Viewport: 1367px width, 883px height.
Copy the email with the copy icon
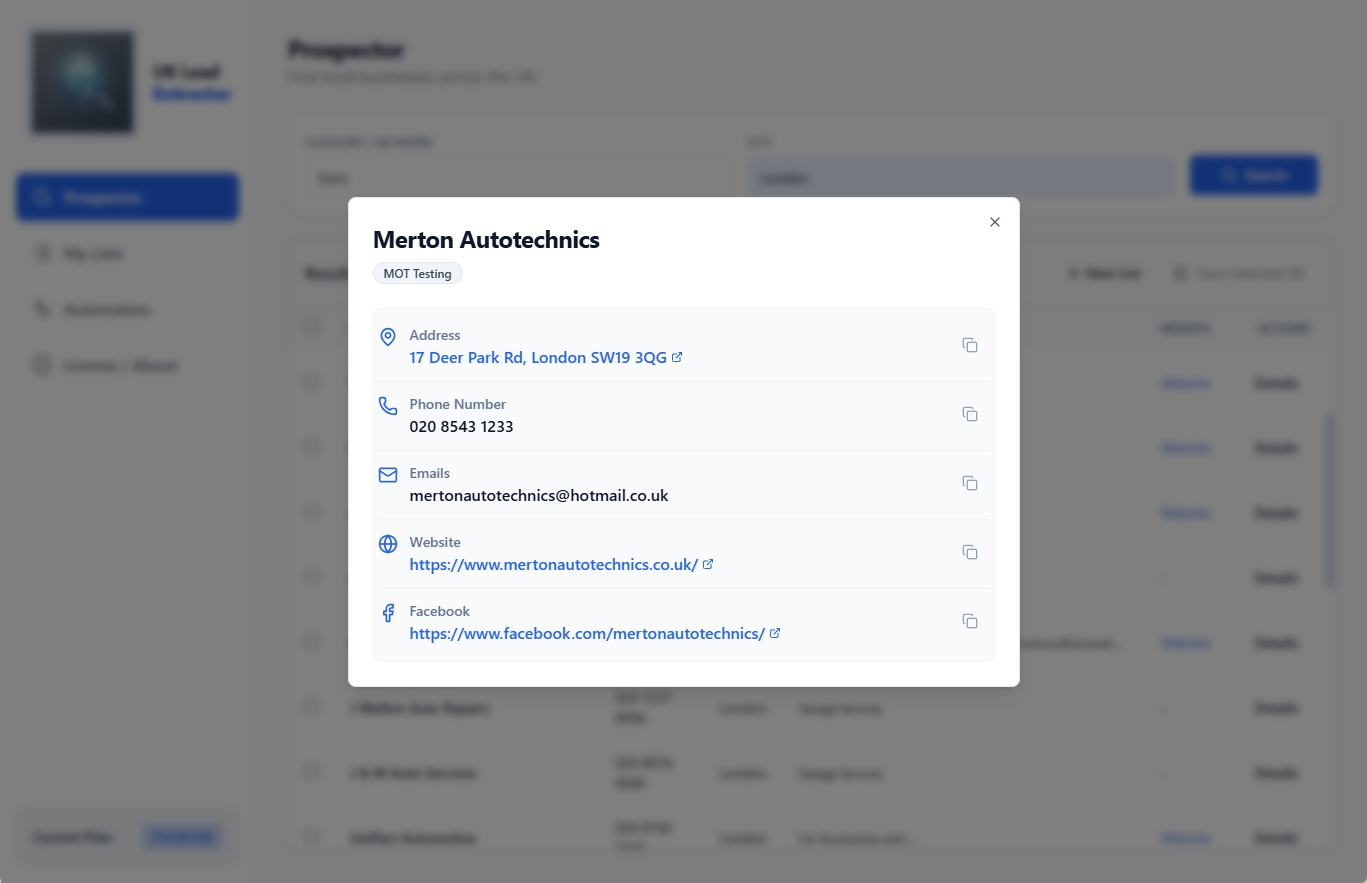click(969, 482)
